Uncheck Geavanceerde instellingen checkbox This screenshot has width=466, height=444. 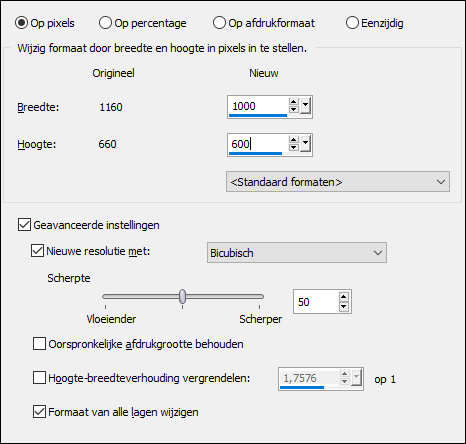click(x=24, y=225)
